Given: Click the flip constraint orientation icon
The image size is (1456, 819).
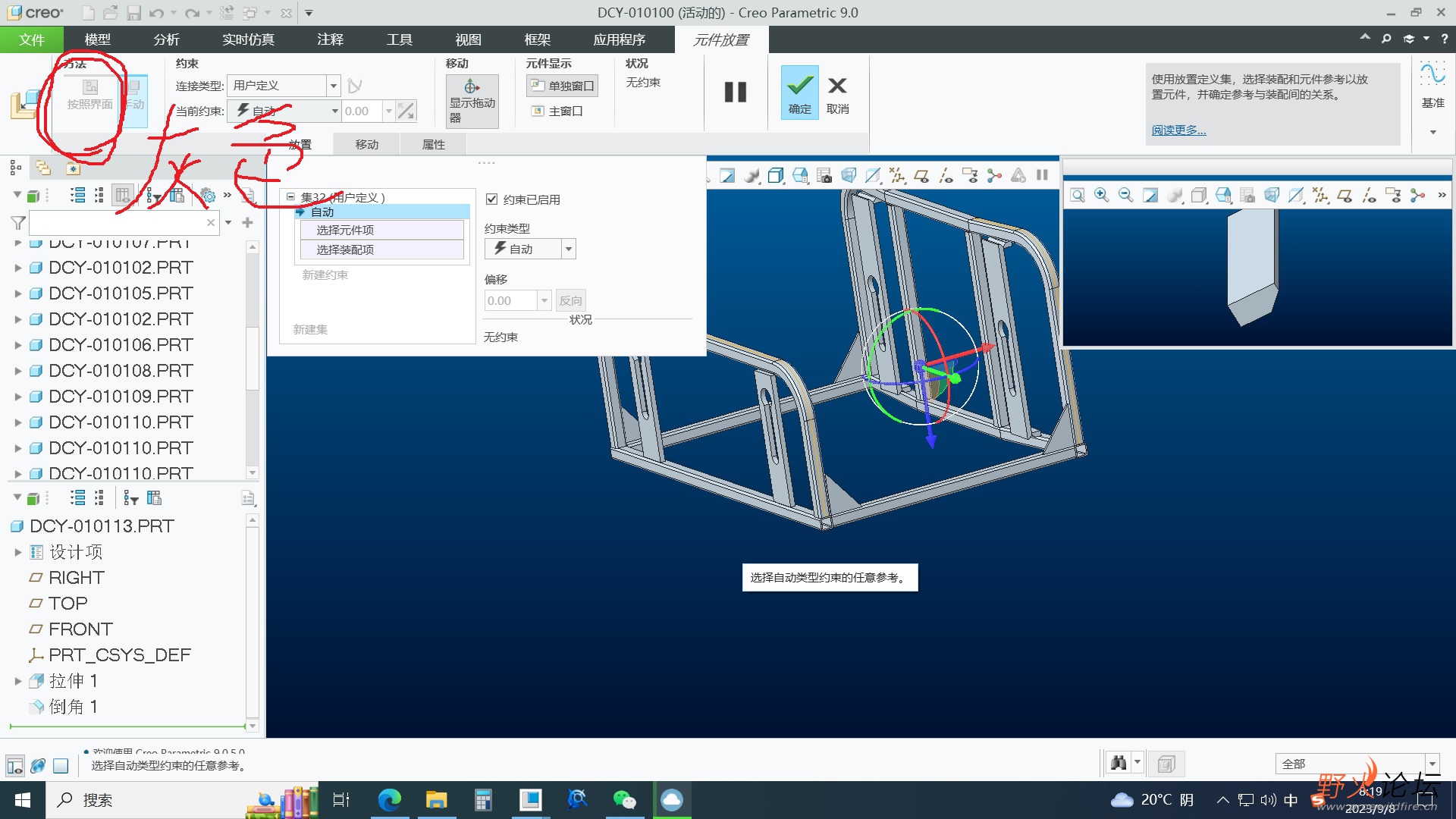Looking at the screenshot, I should (406, 111).
